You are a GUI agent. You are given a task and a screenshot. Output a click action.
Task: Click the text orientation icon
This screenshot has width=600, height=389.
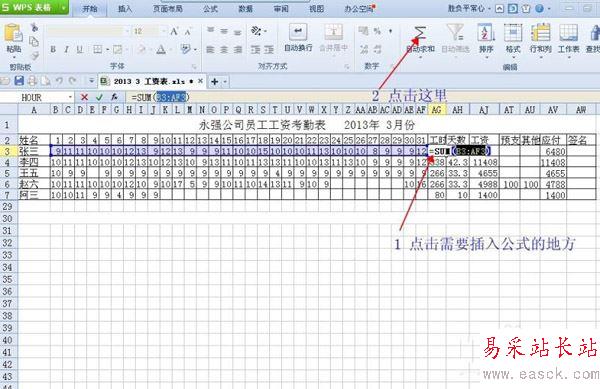[x=256, y=31]
